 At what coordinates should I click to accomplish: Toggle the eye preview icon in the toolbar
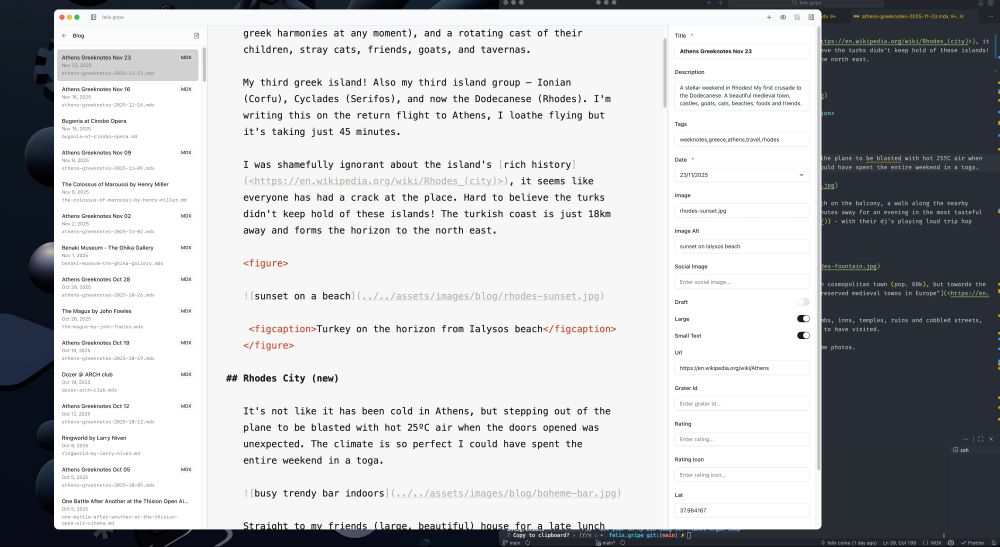click(x=783, y=17)
